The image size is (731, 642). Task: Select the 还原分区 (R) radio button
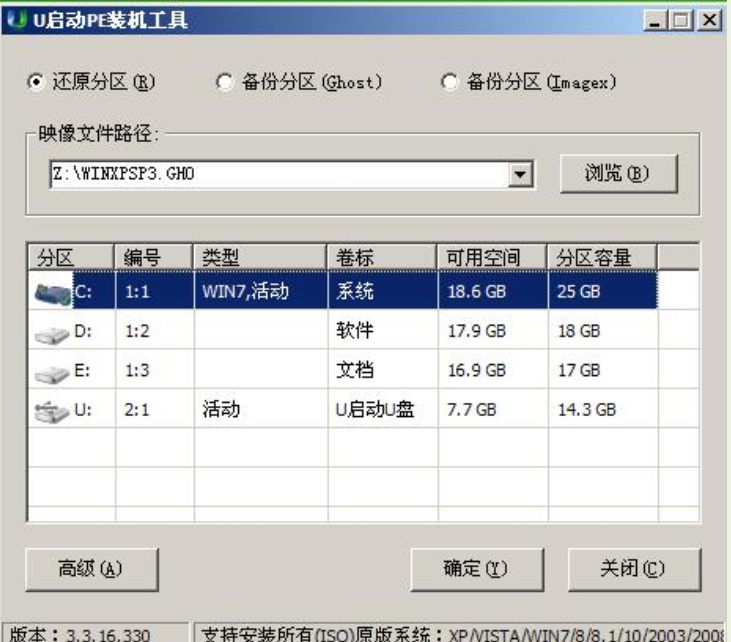[34, 83]
